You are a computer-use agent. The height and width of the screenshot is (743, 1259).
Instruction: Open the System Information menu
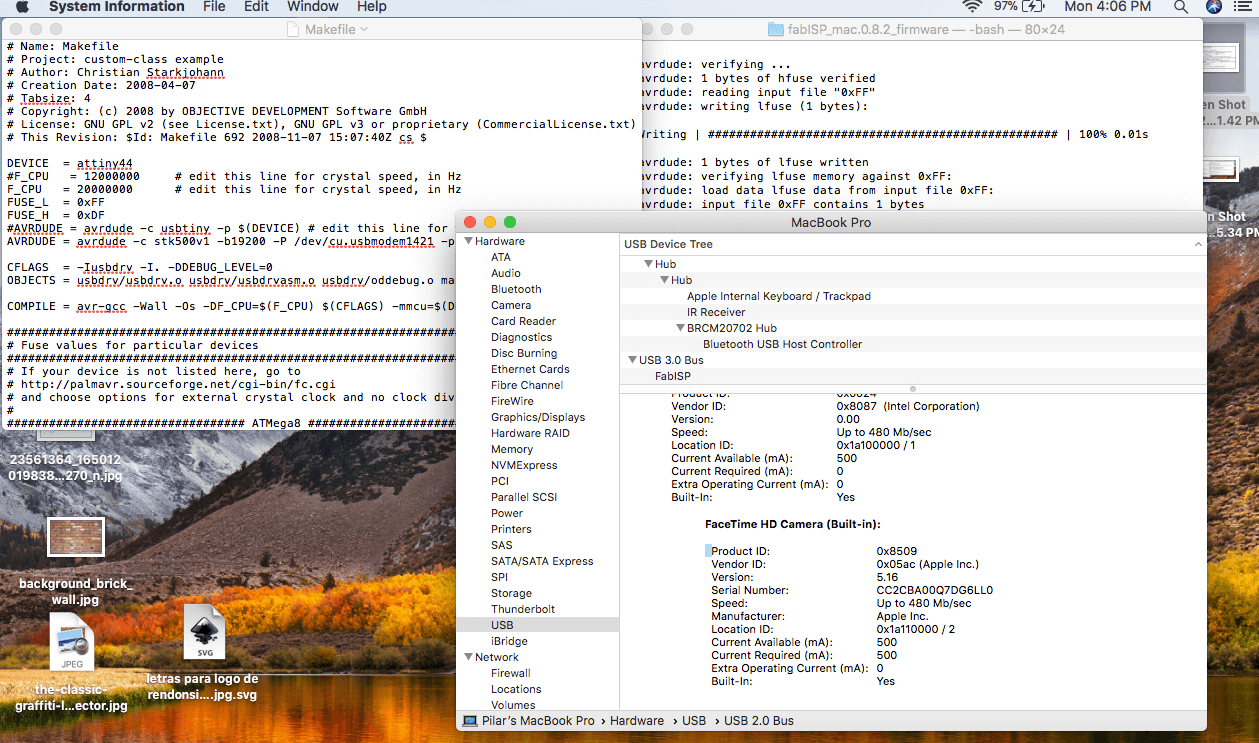click(x=116, y=7)
